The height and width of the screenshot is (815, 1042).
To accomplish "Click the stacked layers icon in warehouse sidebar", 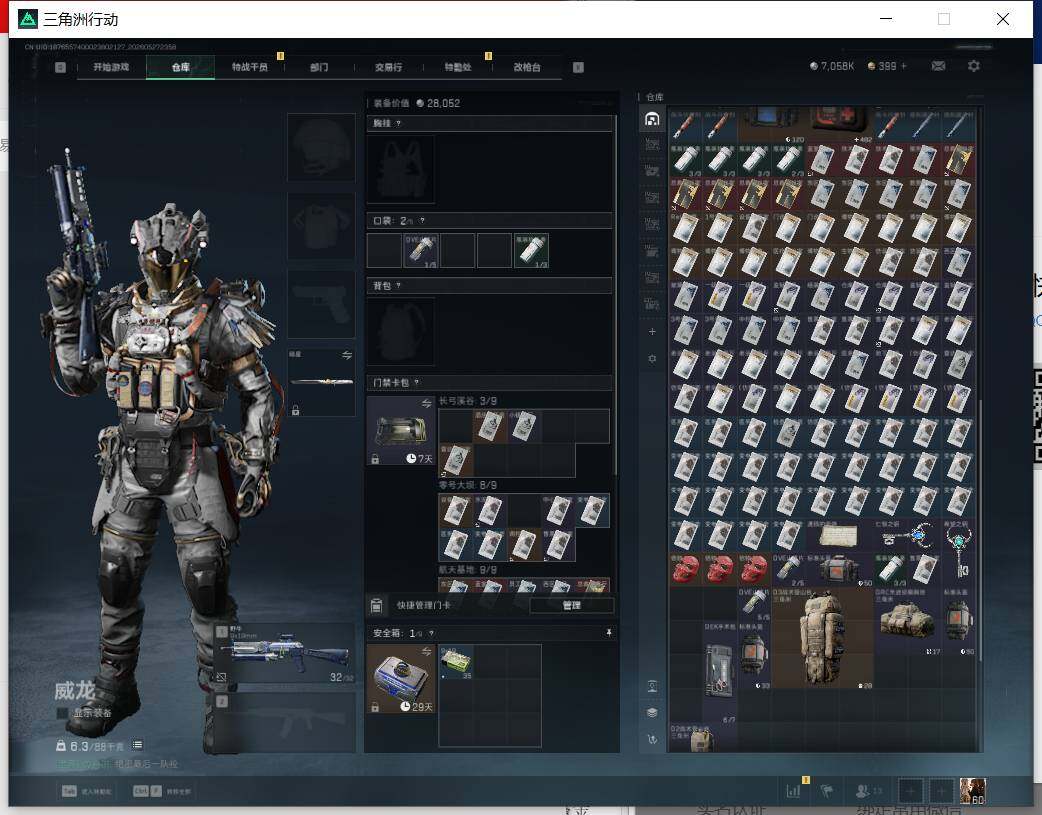I will point(652,713).
